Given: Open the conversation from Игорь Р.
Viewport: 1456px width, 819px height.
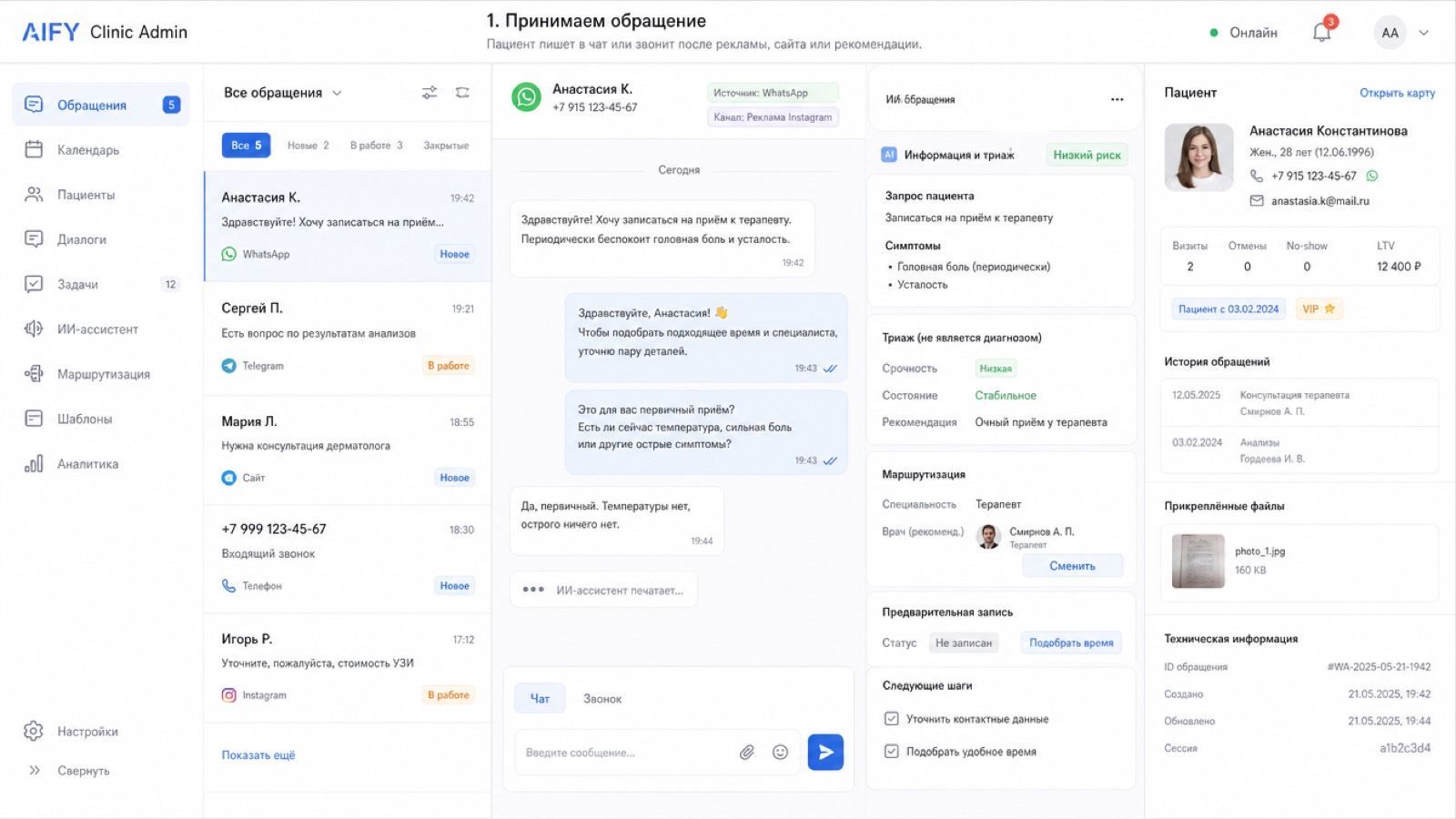Looking at the screenshot, I should pos(348,668).
